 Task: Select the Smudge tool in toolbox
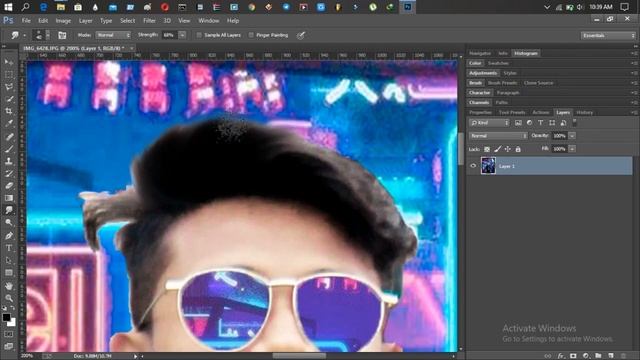click(x=9, y=210)
